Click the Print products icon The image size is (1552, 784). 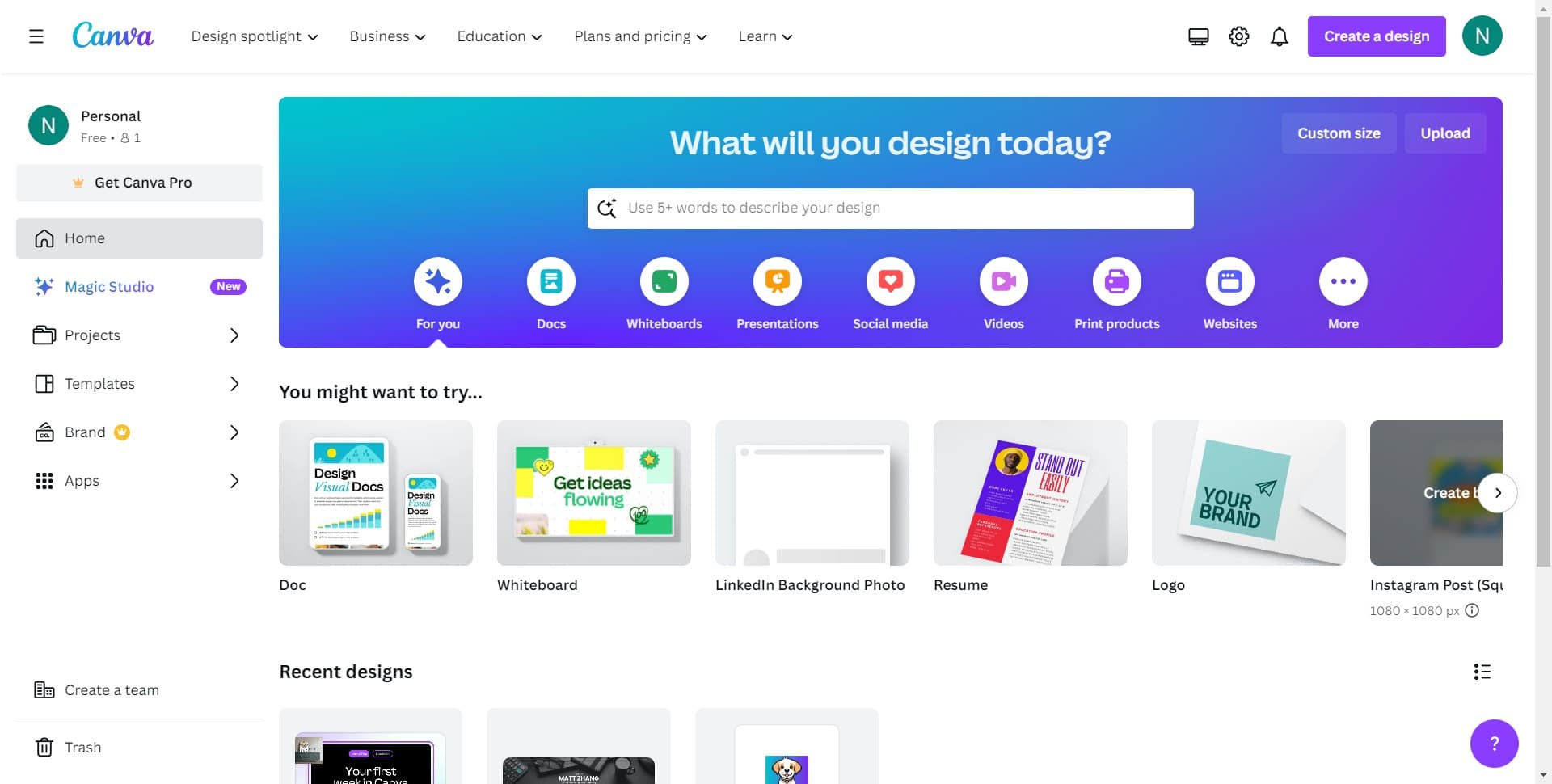click(1116, 281)
